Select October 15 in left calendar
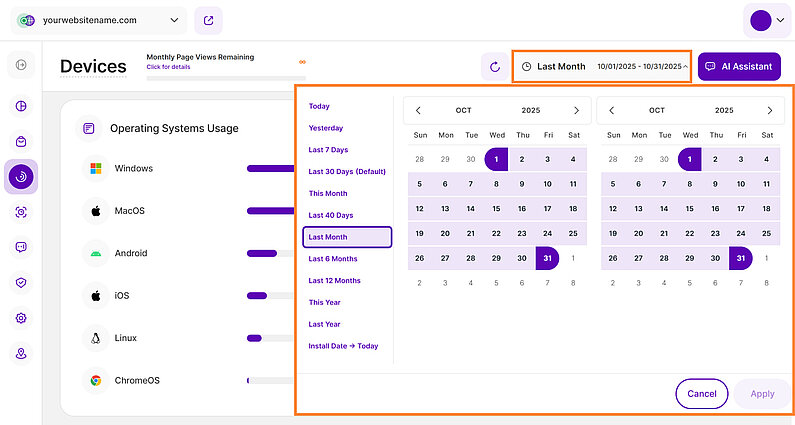795x425 pixels. click(496, 208)
